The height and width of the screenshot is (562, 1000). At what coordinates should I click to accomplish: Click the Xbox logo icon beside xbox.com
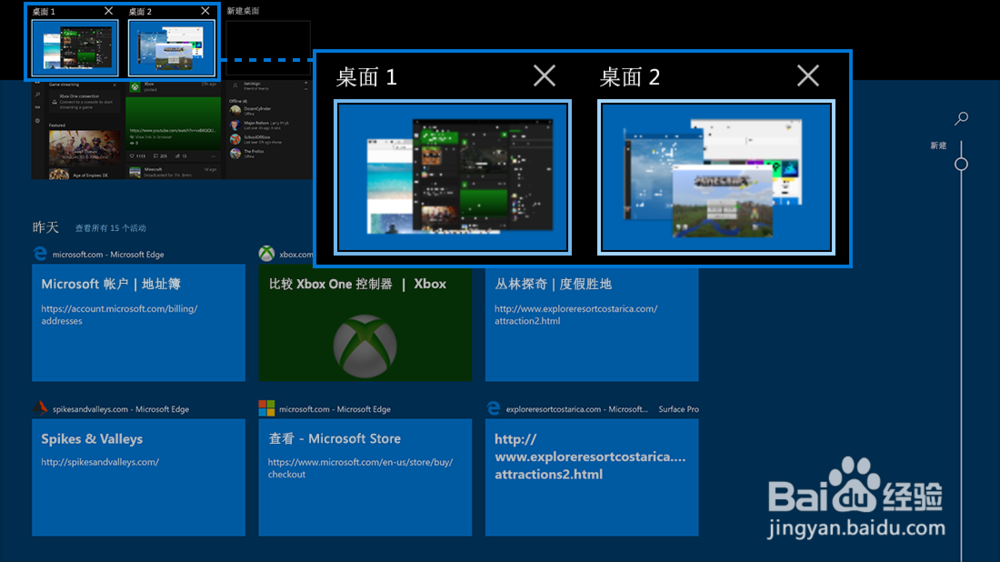pyautogui.click(x=267, y=254)
